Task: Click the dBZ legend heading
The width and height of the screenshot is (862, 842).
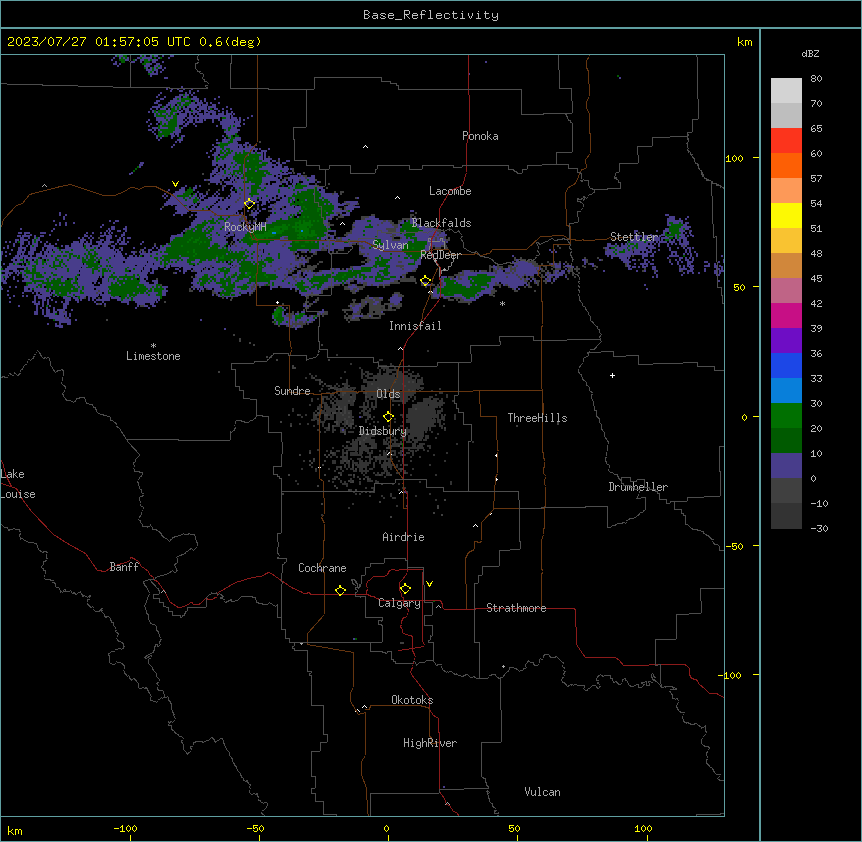Action: coord(810,54)
